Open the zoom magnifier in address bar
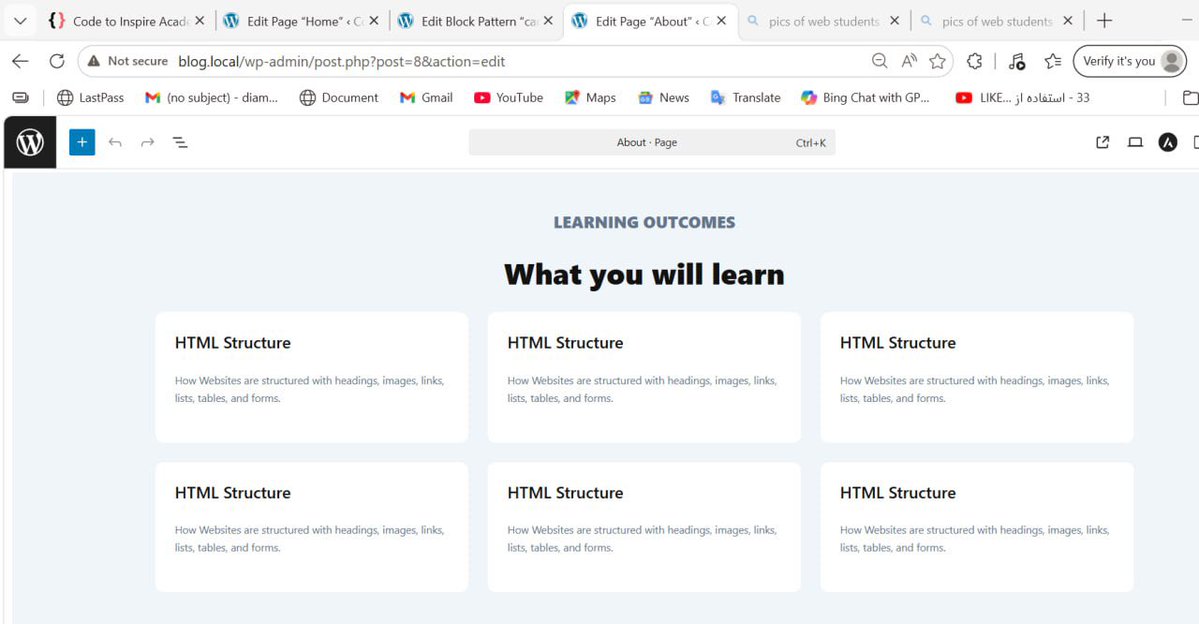Image resolution: width=1199 pixels, height=624 pixels. coord(880,61)
